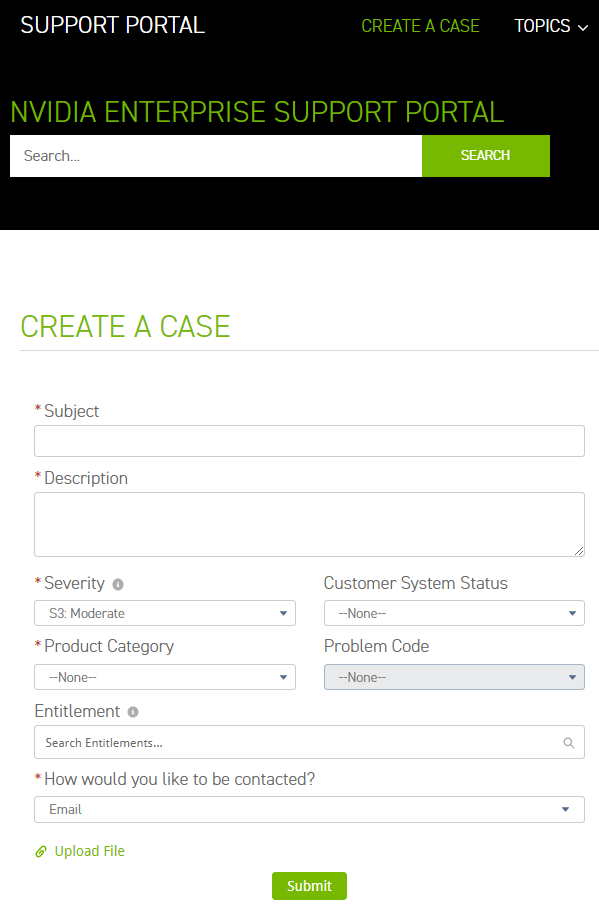Open the contact method Email dropdown
The image size is (599, 907).
[x=309, y=809]
